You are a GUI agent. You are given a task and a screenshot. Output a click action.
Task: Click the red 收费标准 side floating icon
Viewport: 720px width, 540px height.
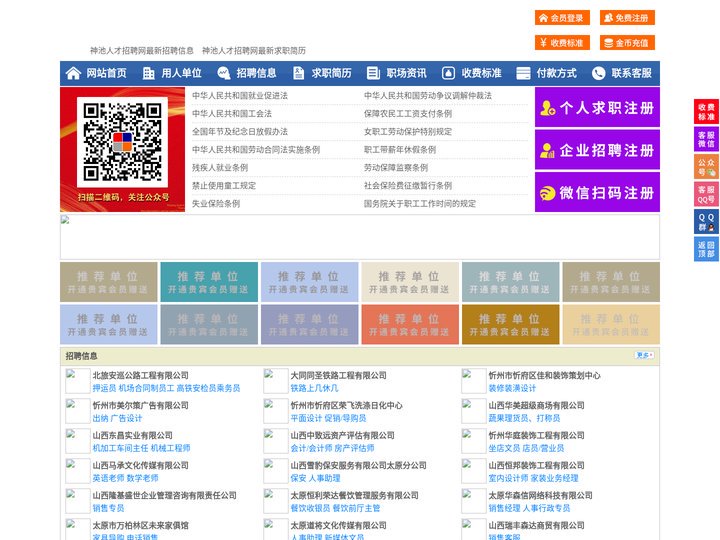point(706,112)
